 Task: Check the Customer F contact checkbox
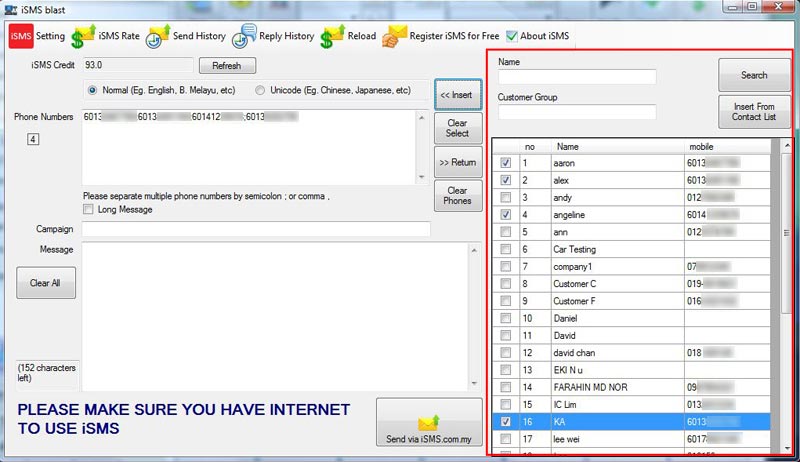click(x=506, y=301)
